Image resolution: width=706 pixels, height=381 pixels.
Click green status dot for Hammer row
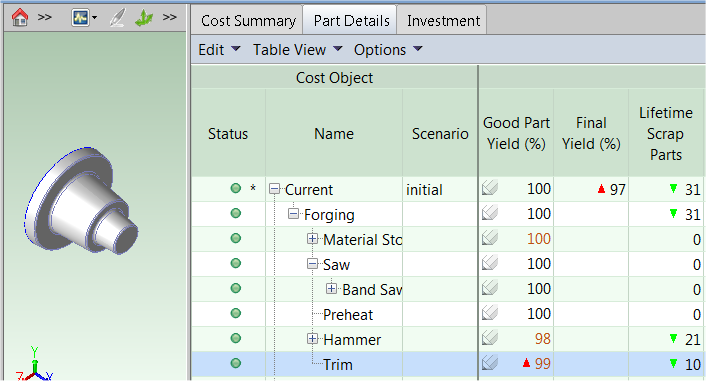[x=235, y=338]
